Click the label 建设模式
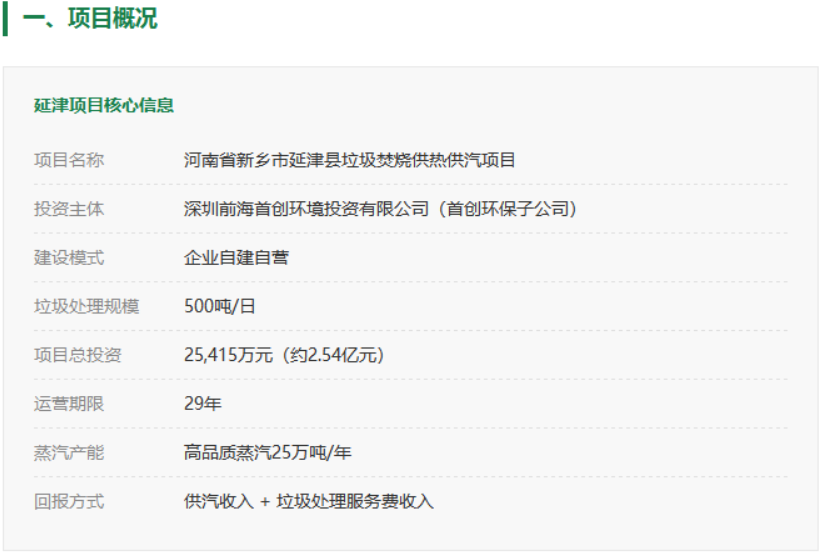This screenshot has height=556, width=825. click(69, 258)
